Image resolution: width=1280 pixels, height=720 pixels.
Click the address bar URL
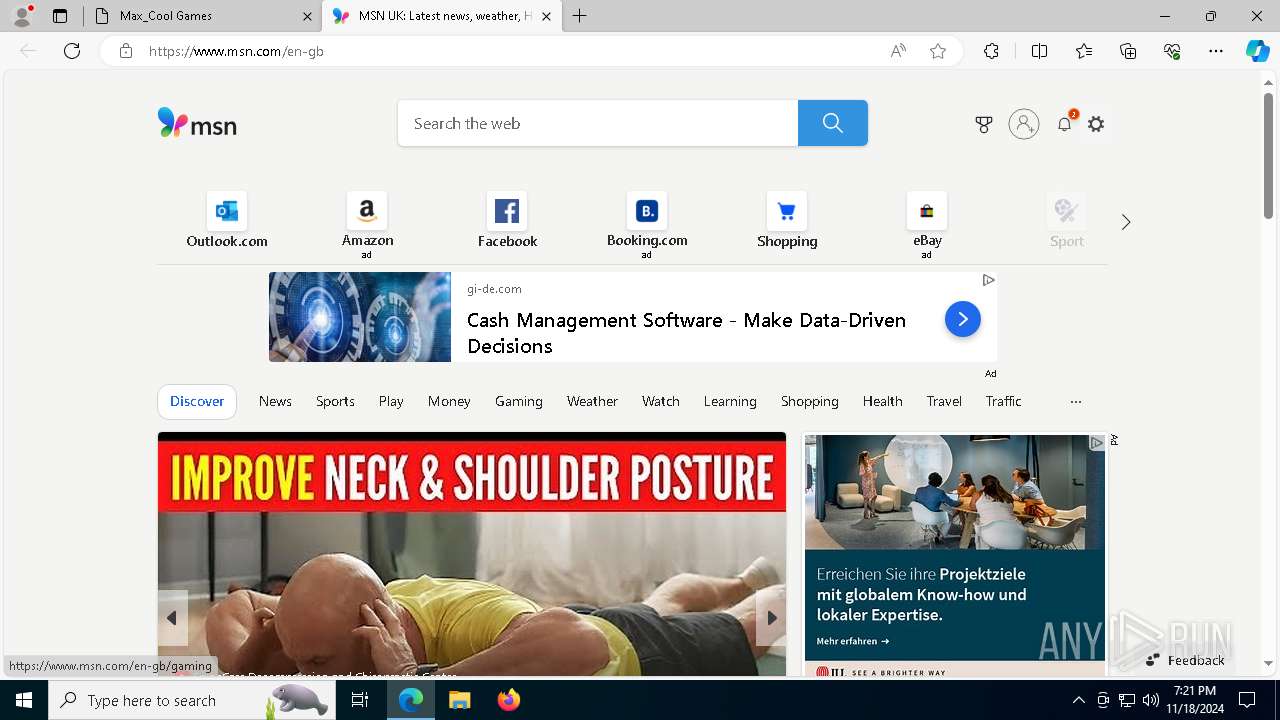click(236, 51)
